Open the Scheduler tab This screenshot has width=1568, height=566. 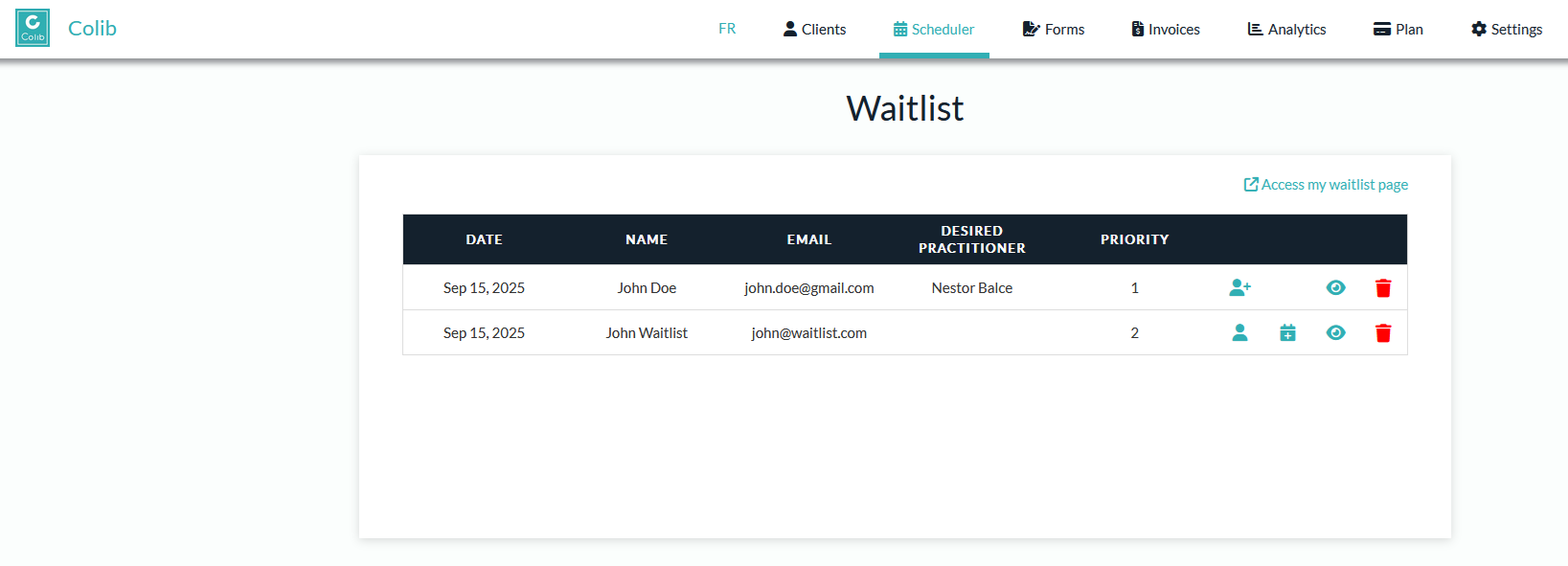click(934, 29)
